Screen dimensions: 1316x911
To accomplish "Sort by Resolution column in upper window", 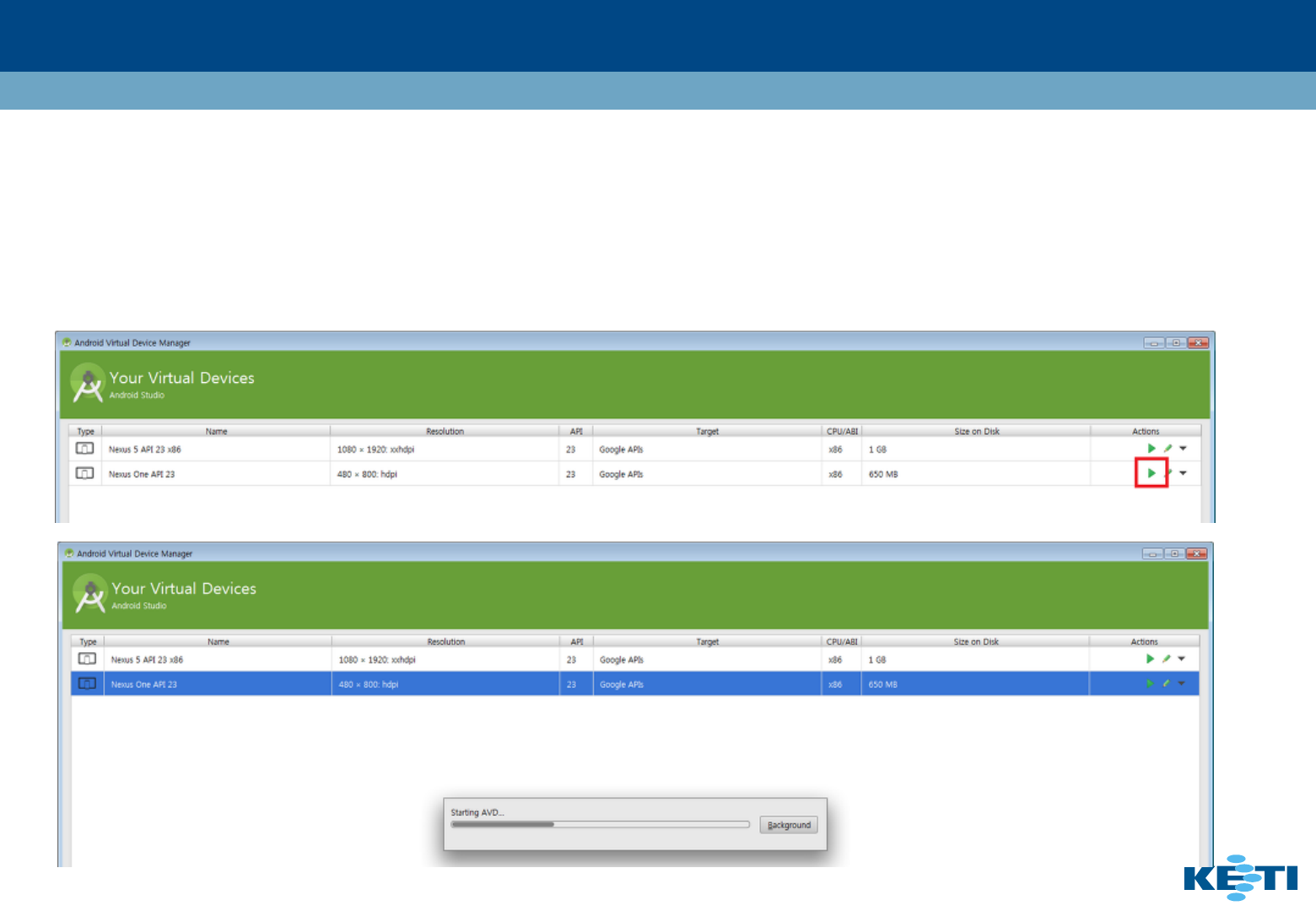I will [445, 431].
